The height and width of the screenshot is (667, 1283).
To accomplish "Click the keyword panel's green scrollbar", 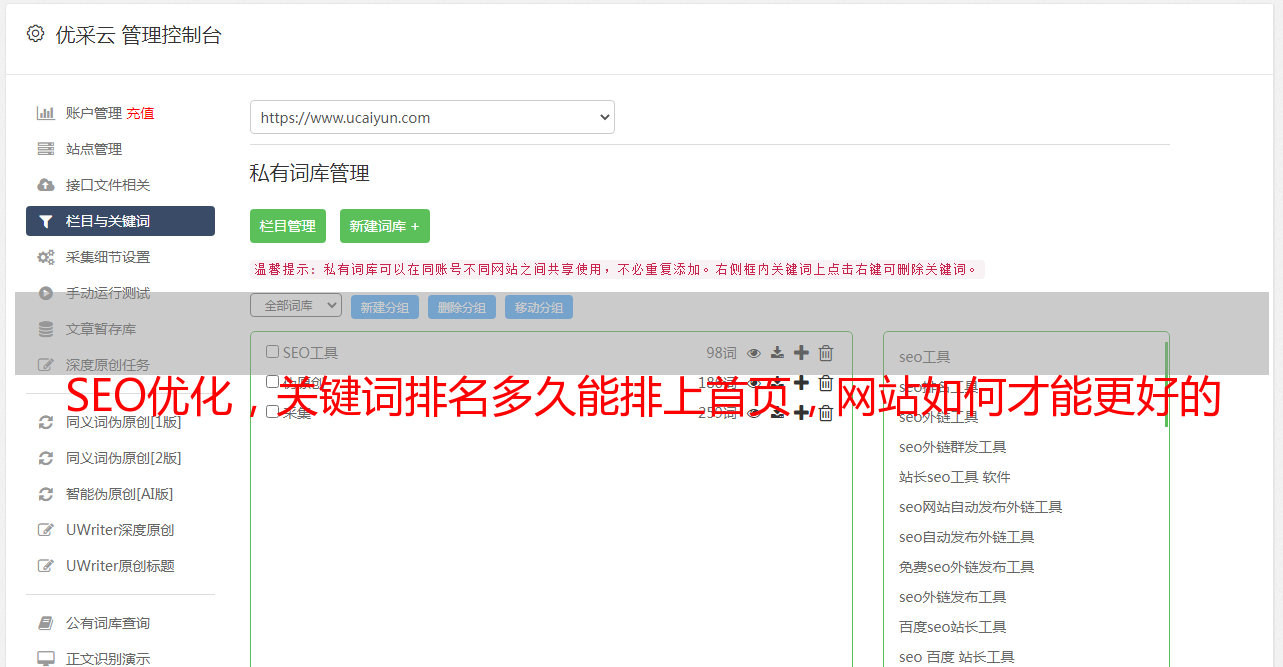I will (x=1166, y=385).
